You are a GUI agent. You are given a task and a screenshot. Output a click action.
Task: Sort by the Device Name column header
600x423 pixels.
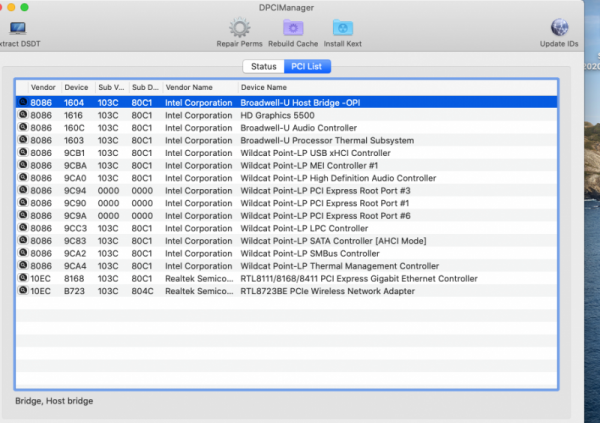pos(265,87)
